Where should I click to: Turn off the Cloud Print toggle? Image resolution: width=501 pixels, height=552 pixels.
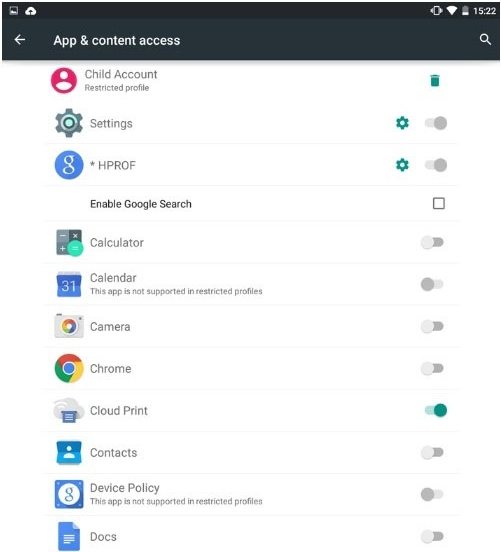pyautogui.click(x=436, y=410)
